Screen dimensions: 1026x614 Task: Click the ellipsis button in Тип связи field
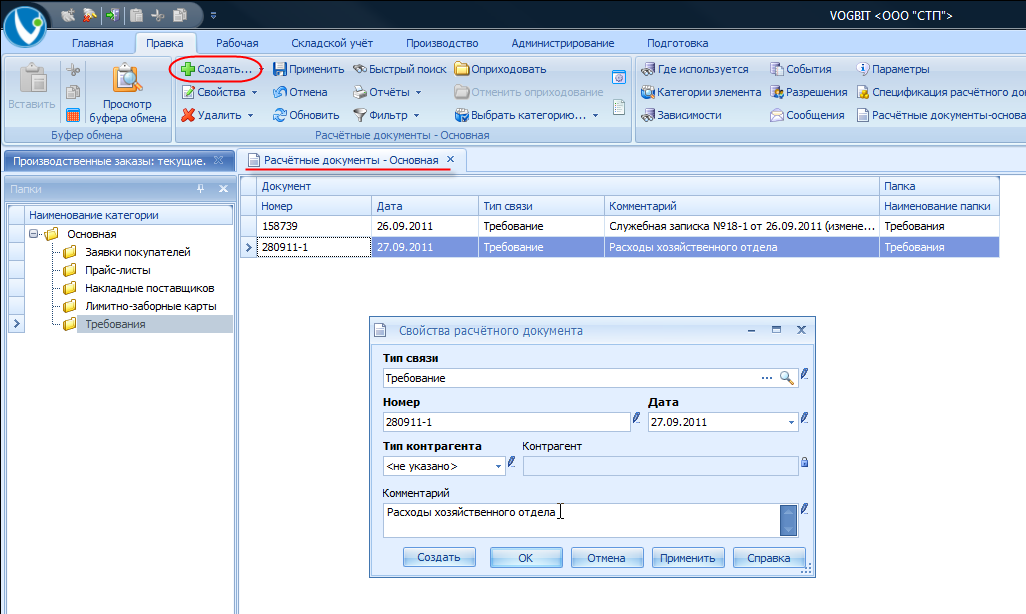(x=767, y=378)
